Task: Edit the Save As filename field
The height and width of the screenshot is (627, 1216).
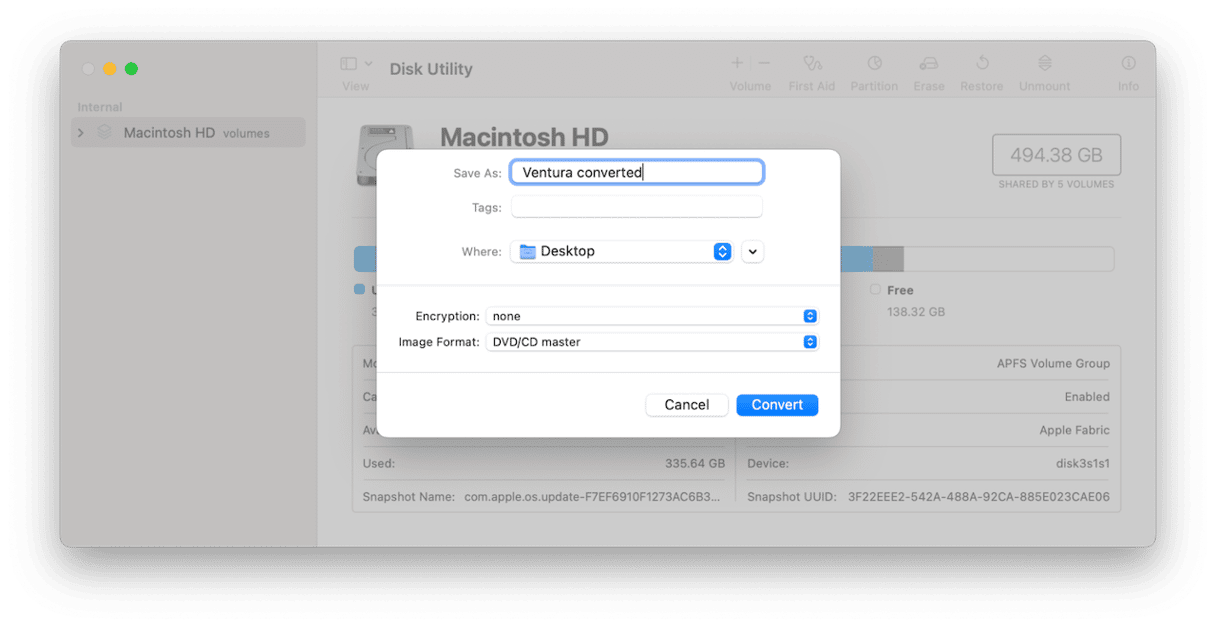Action: pyautogui.click(x=637, y=173)
